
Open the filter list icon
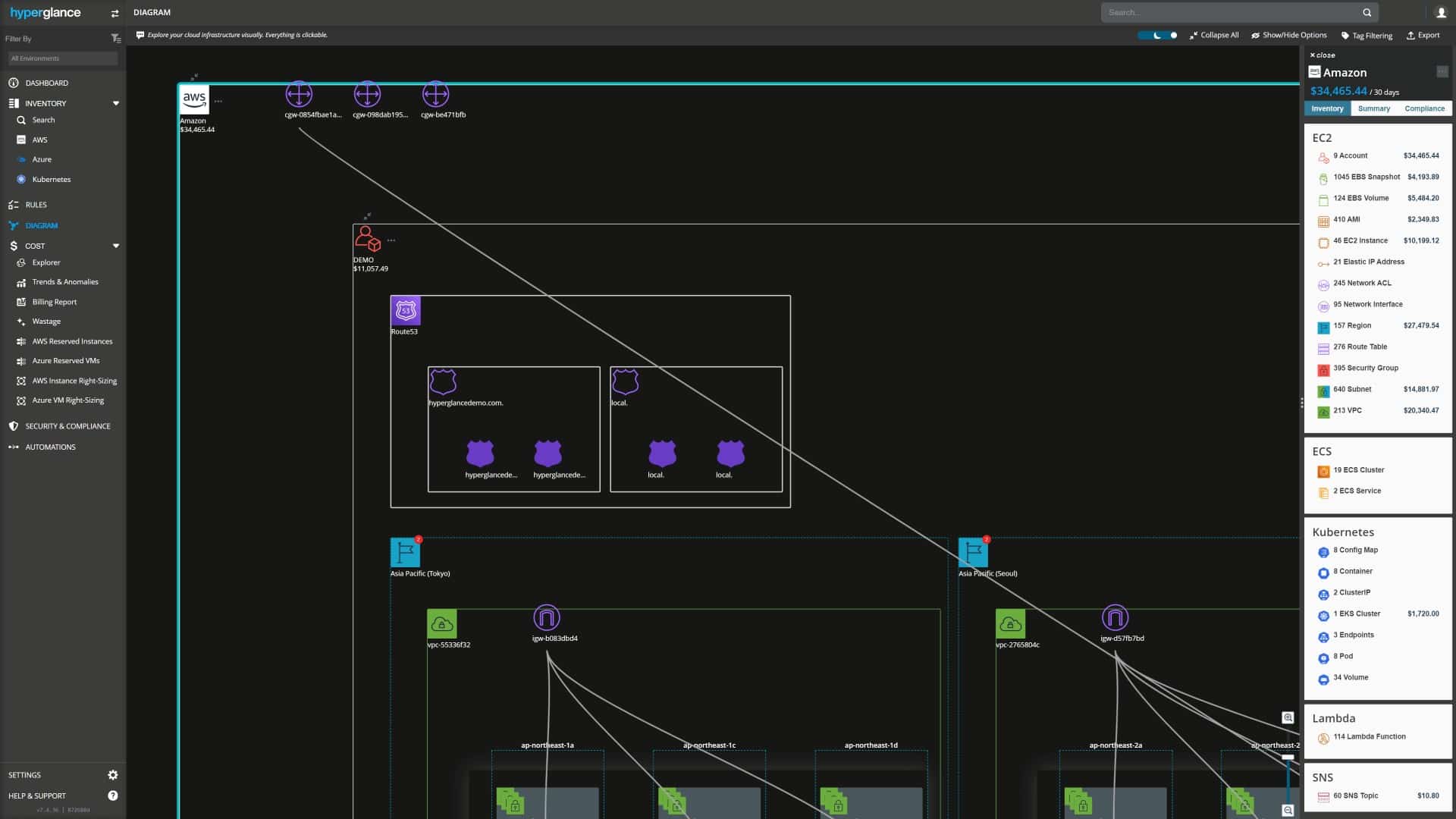pyautogui.click(x=115, y=39)
